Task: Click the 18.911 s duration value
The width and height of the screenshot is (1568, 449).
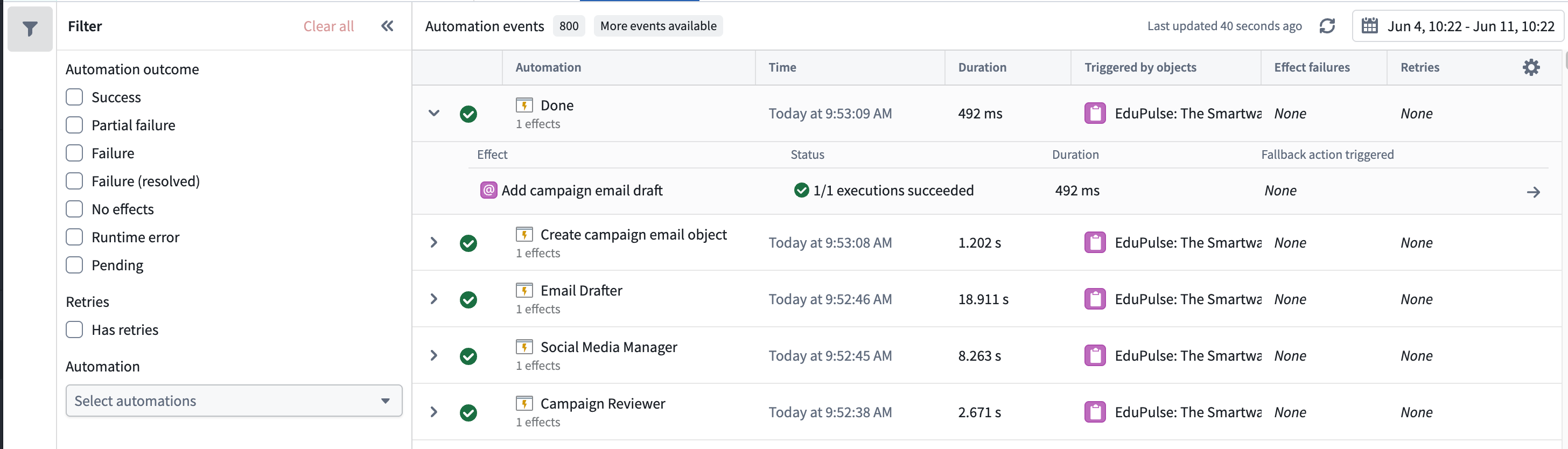Action: click(x=983, y=299)
